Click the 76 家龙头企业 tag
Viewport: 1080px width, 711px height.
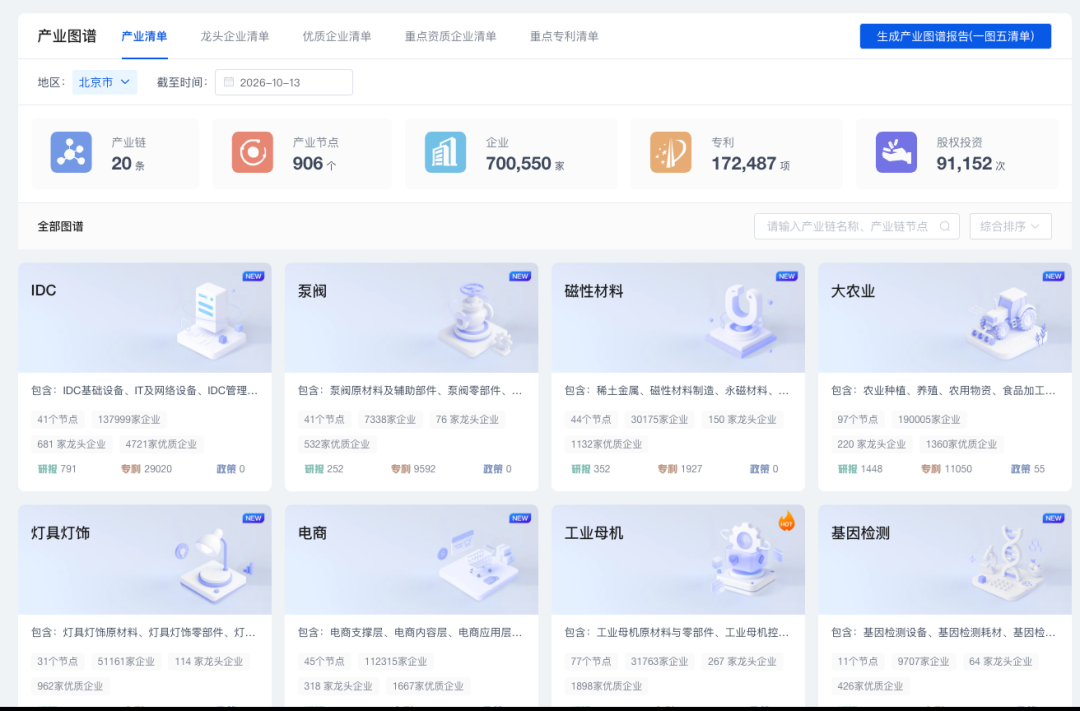(x=467, y=419)
